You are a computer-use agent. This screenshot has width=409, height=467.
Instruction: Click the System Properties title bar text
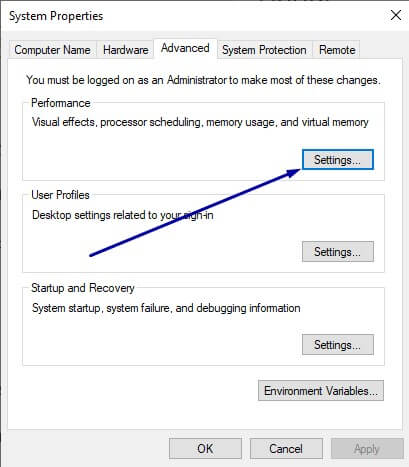pos(56,16)
